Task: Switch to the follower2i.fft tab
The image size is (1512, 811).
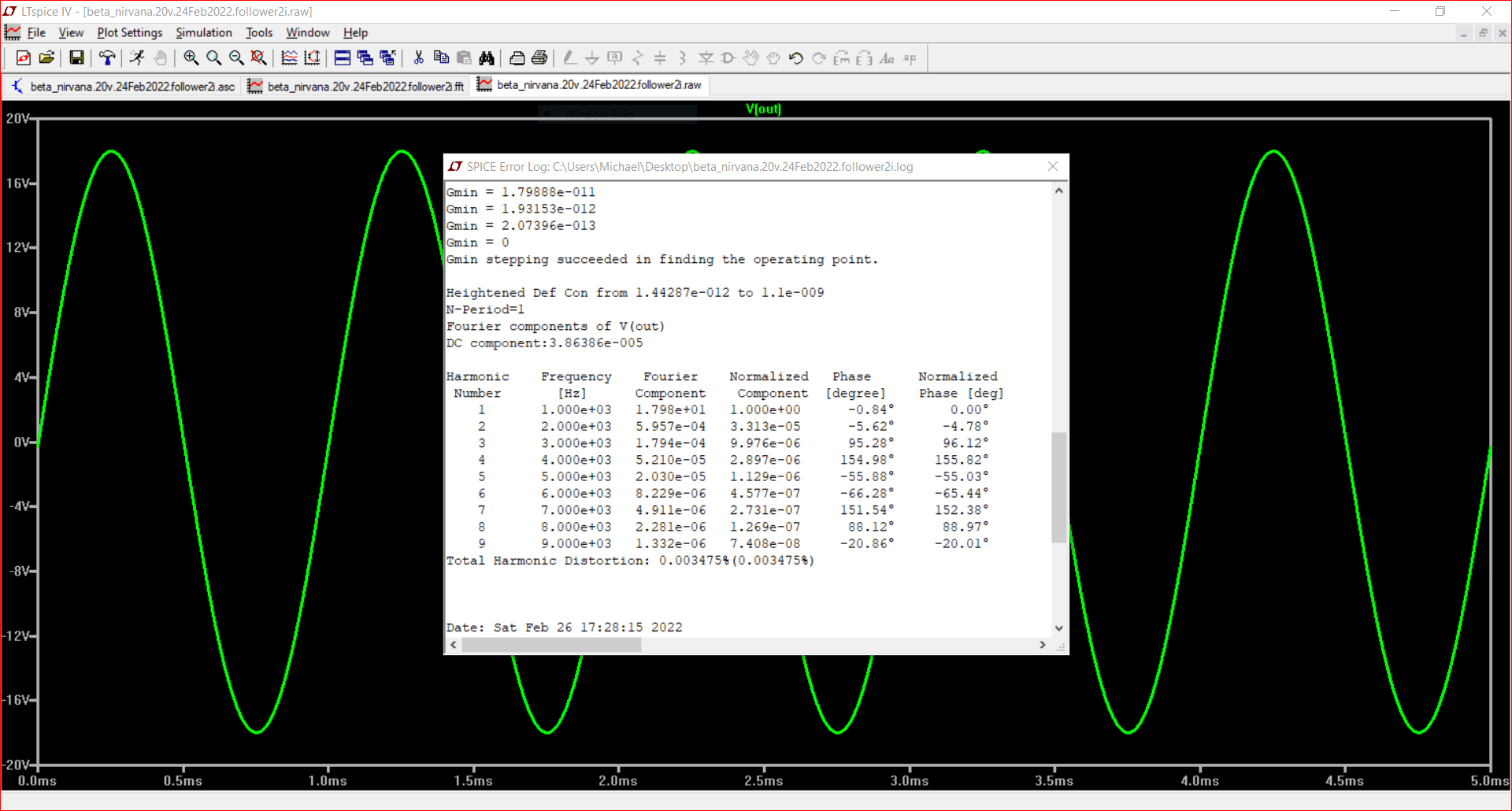Action: (x=356, y=86)
